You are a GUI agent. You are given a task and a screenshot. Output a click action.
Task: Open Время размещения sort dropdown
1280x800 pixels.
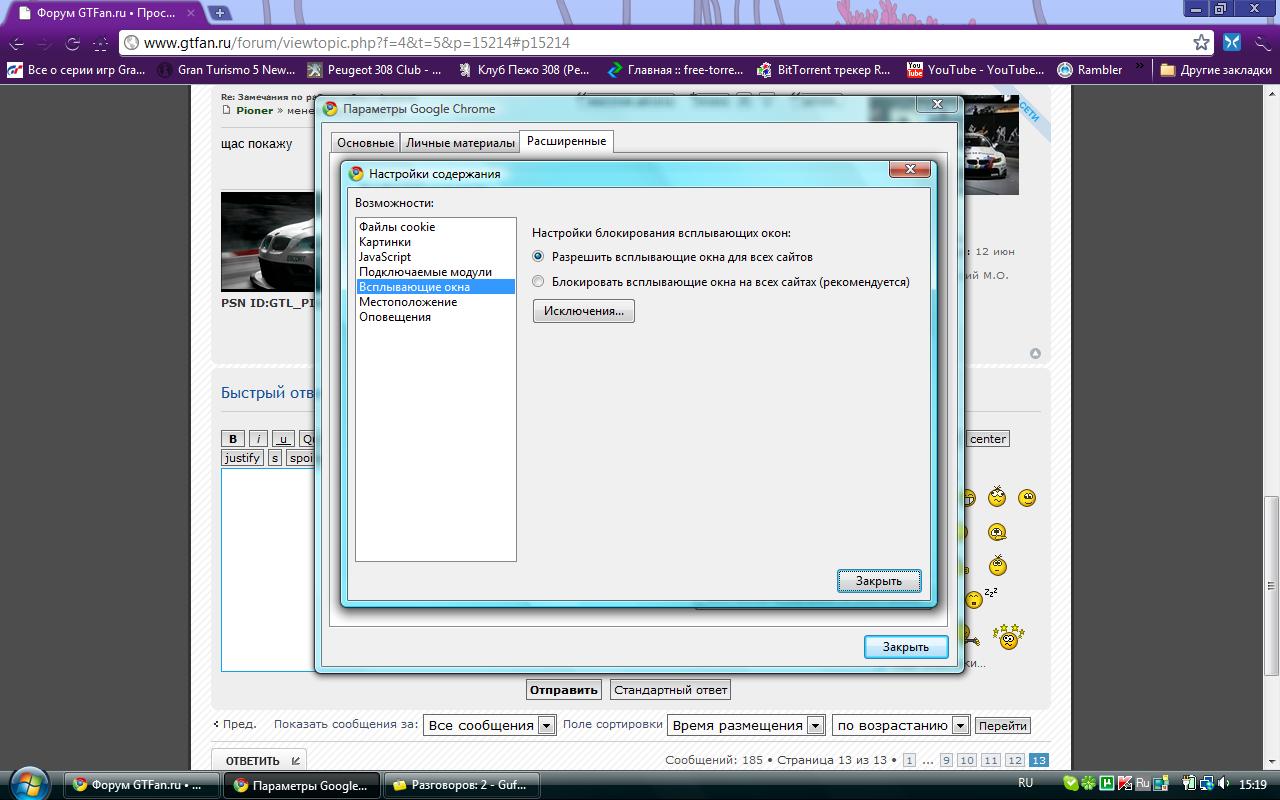coord(746,725)
